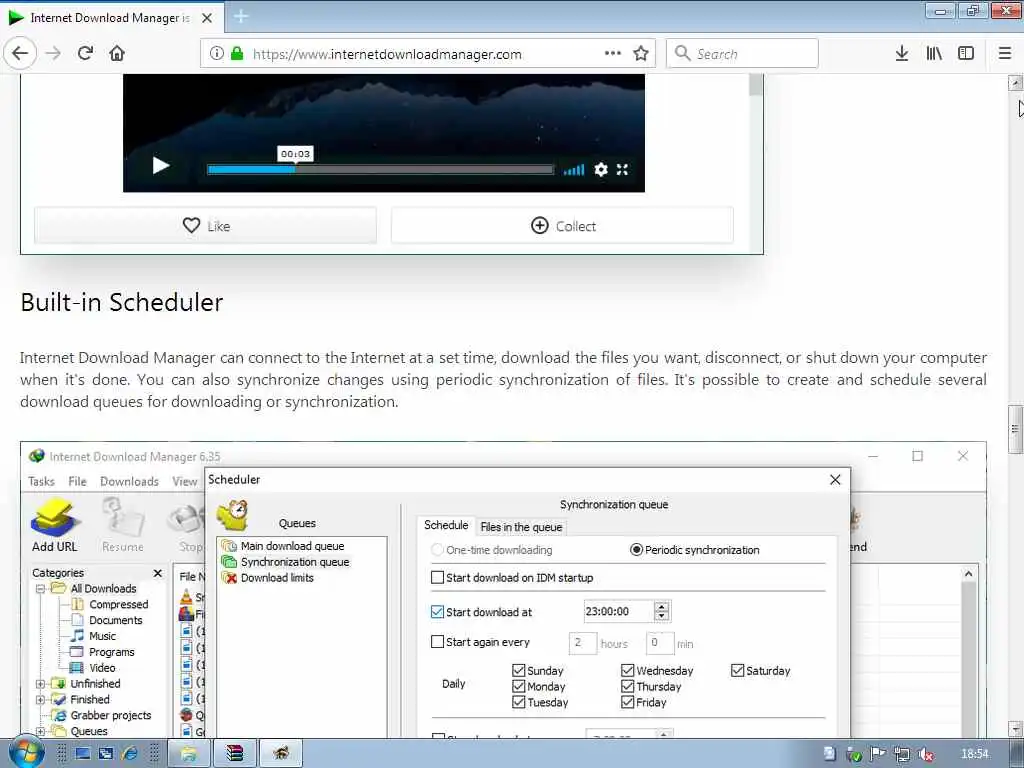Image resolution: width=1024 pixels, height=768 pixels.
Task: Choose Periodic synchronization radio option
Action: [636, 550]
